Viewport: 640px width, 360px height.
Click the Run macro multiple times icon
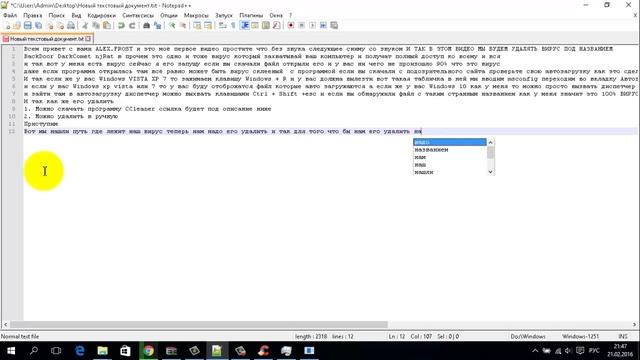[x=323, y=26]
